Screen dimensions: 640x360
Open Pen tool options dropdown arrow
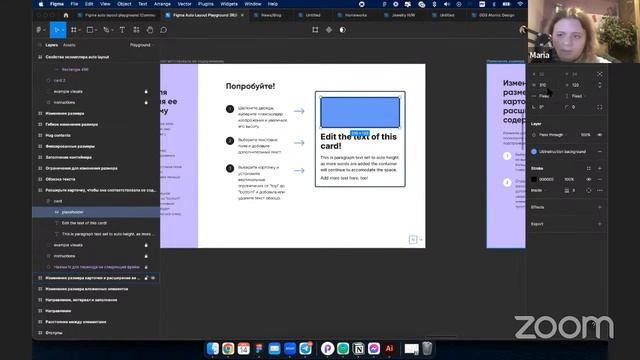pyautogui.click(x=111, y=30)
